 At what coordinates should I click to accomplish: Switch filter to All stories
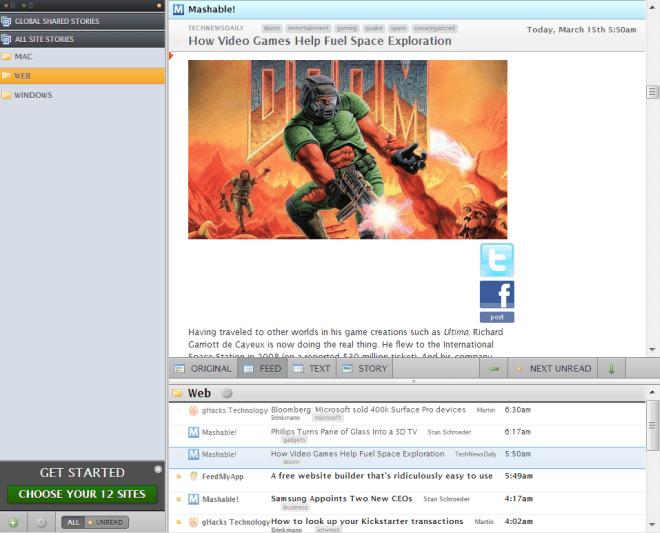point(73,522)
